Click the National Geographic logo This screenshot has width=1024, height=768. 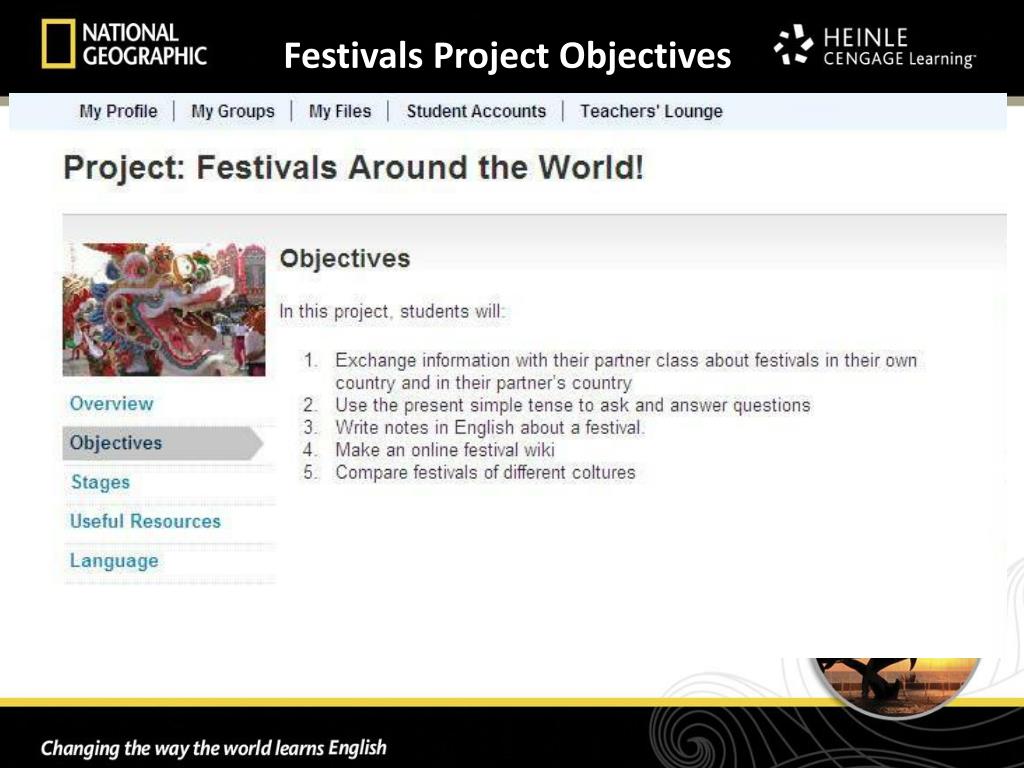[x=124, y=44]
